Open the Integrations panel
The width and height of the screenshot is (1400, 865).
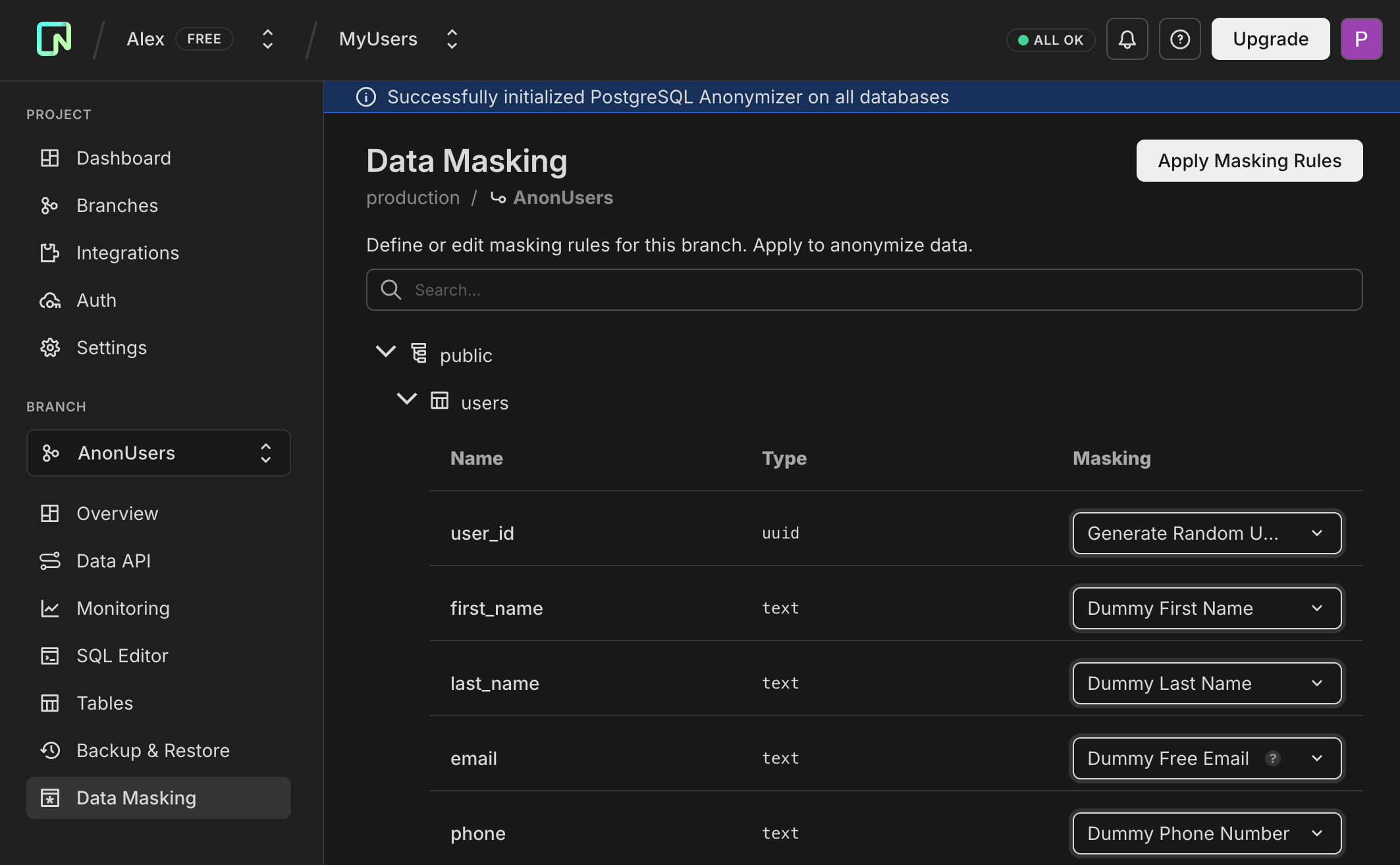(x=128, y=252)
